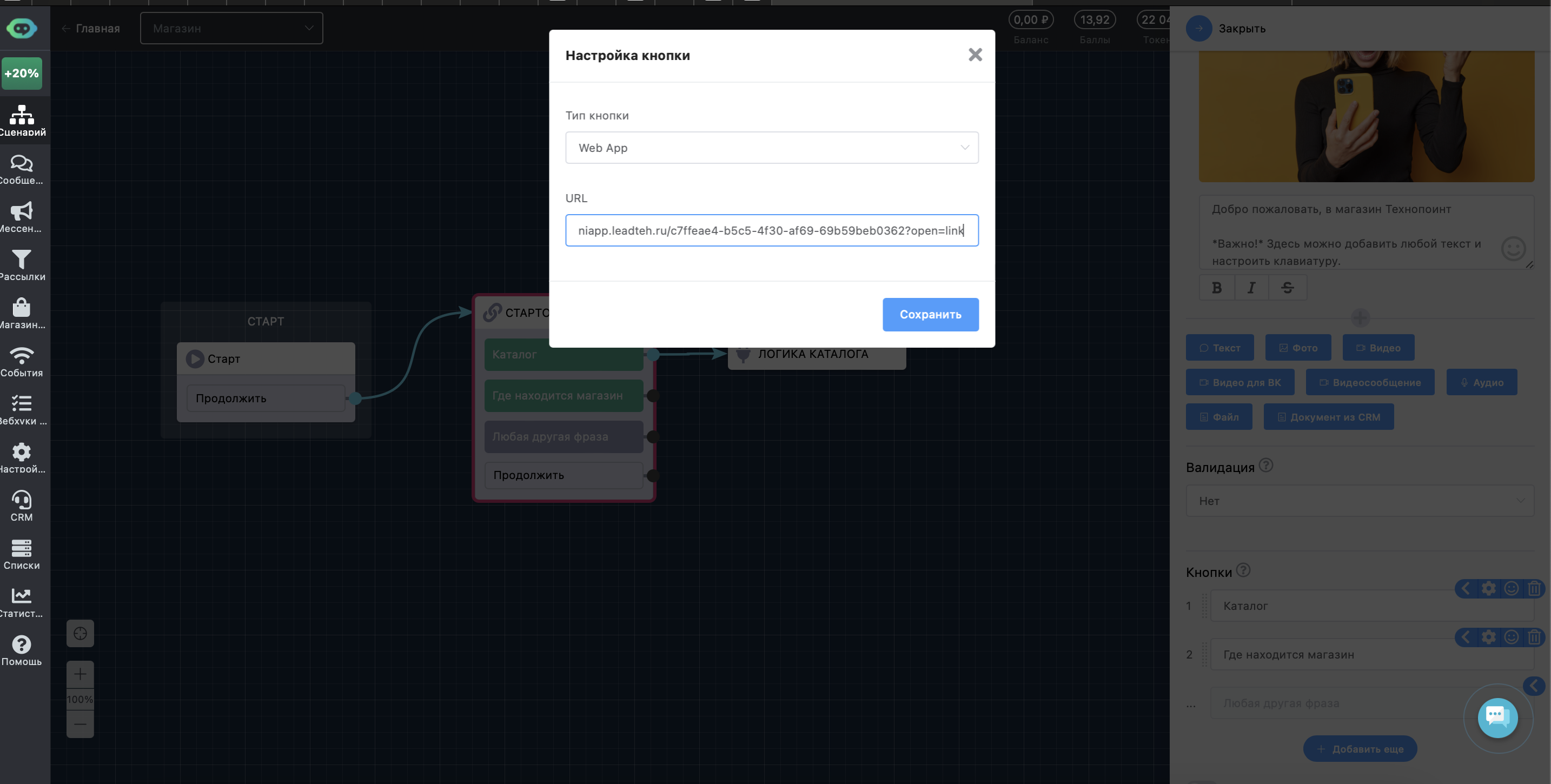The width and height of the screenshot is (1551, 784).
Task: Zoom out the canvas with minus button
Action: pos(80,724)
